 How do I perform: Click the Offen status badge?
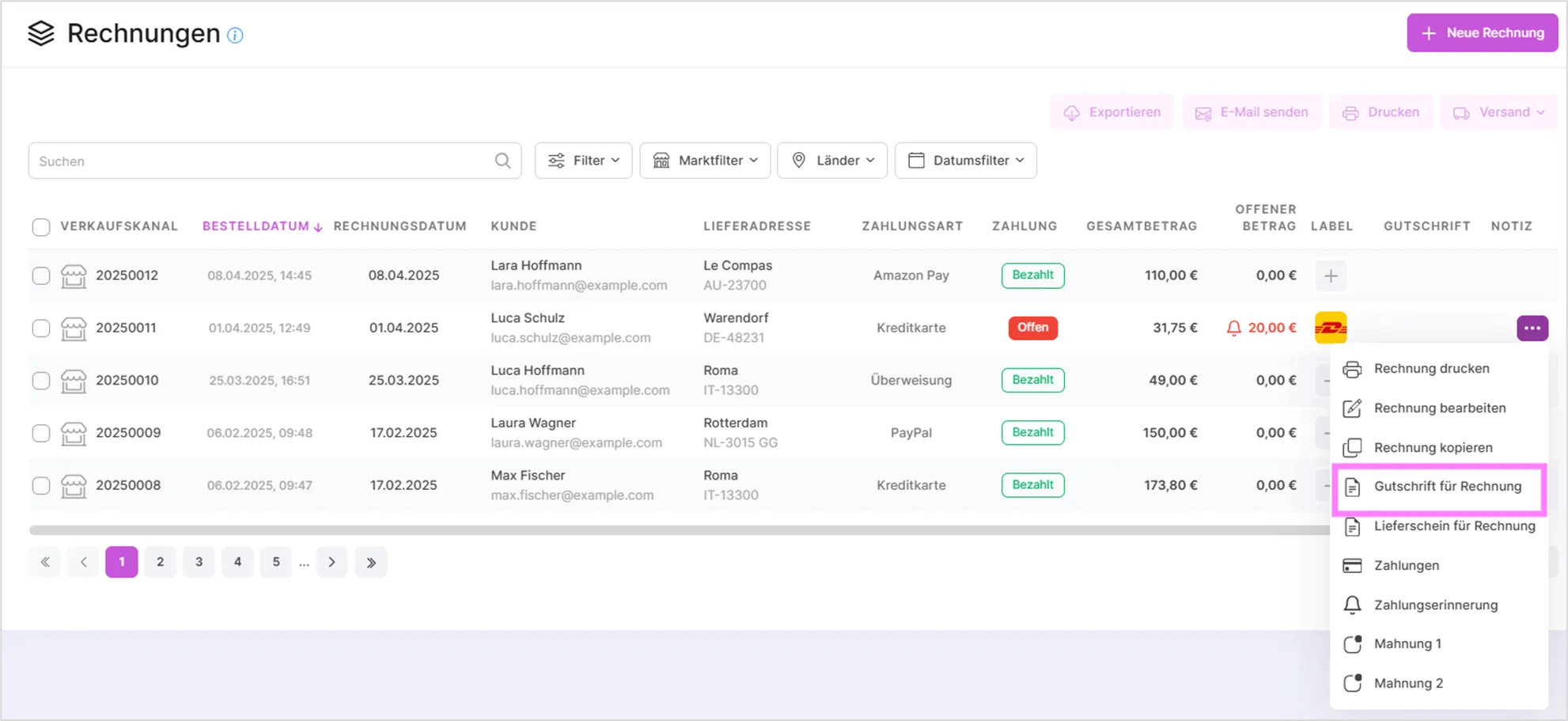[x=1032, y=328]
